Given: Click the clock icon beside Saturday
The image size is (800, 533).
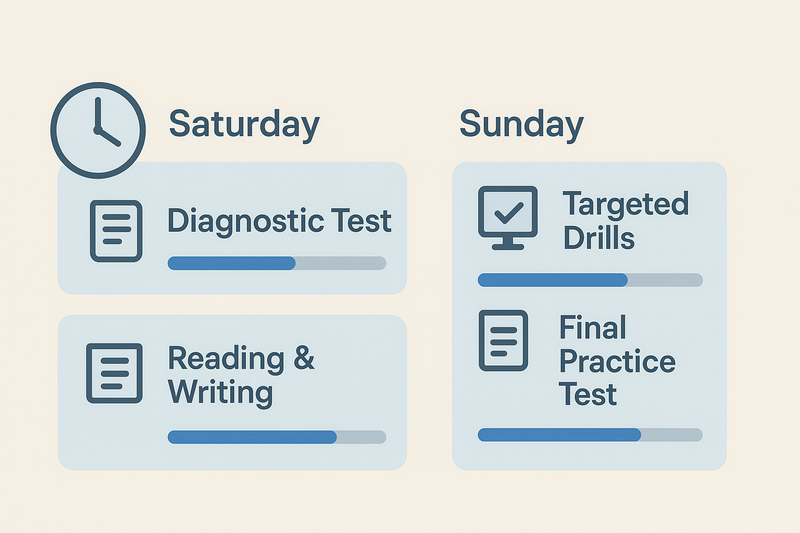Looking at the screenshot, I should point(98,130).
